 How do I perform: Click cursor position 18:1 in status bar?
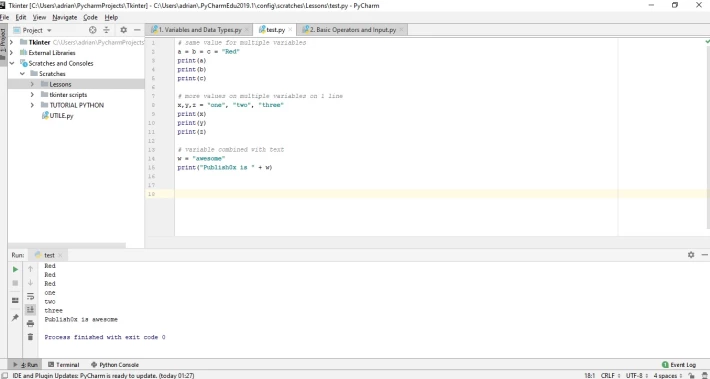pos(590,375)
